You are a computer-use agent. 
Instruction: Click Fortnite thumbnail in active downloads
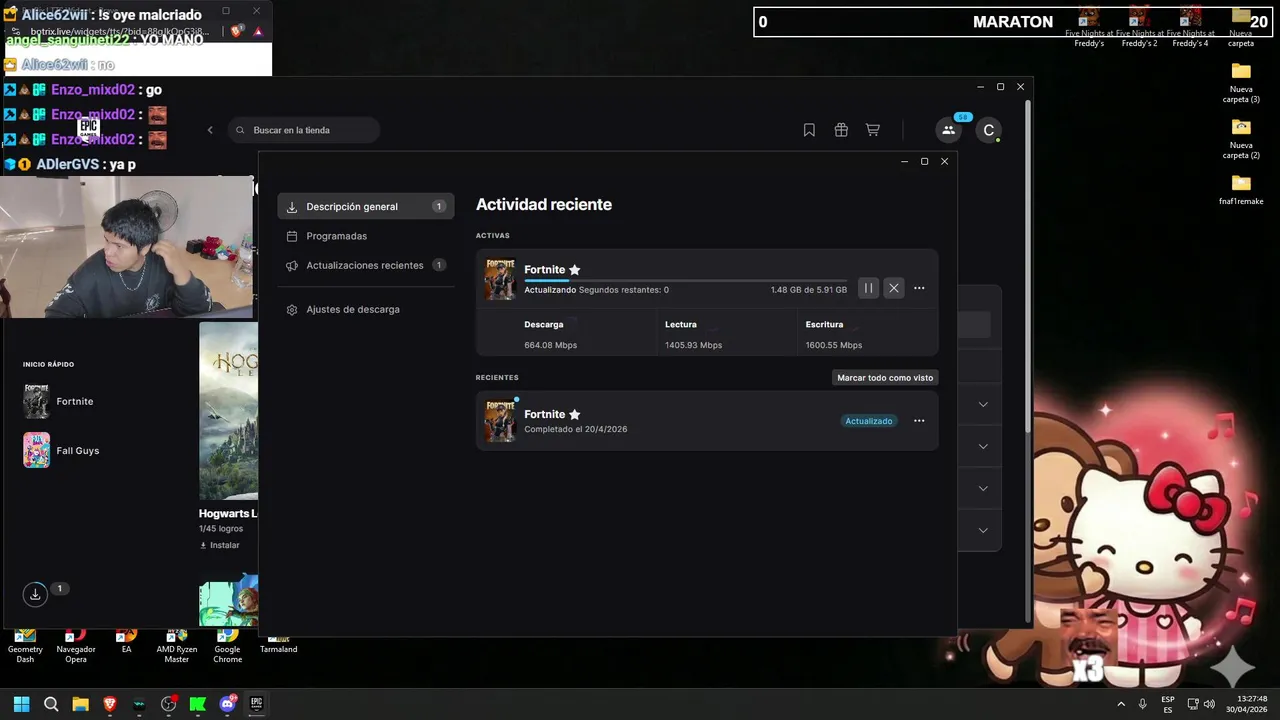pos(500,279)
